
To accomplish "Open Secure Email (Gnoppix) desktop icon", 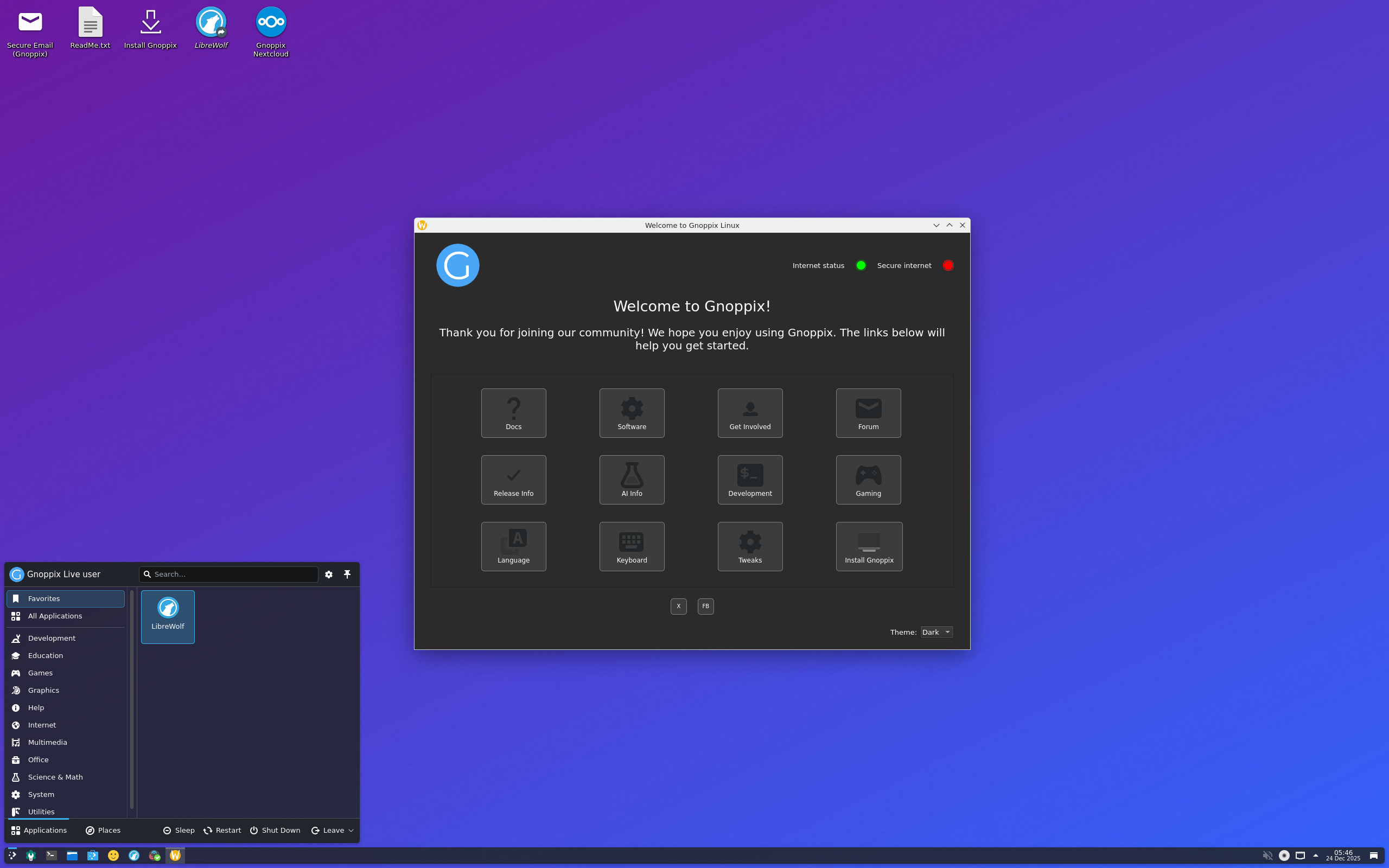I will 30,33.
